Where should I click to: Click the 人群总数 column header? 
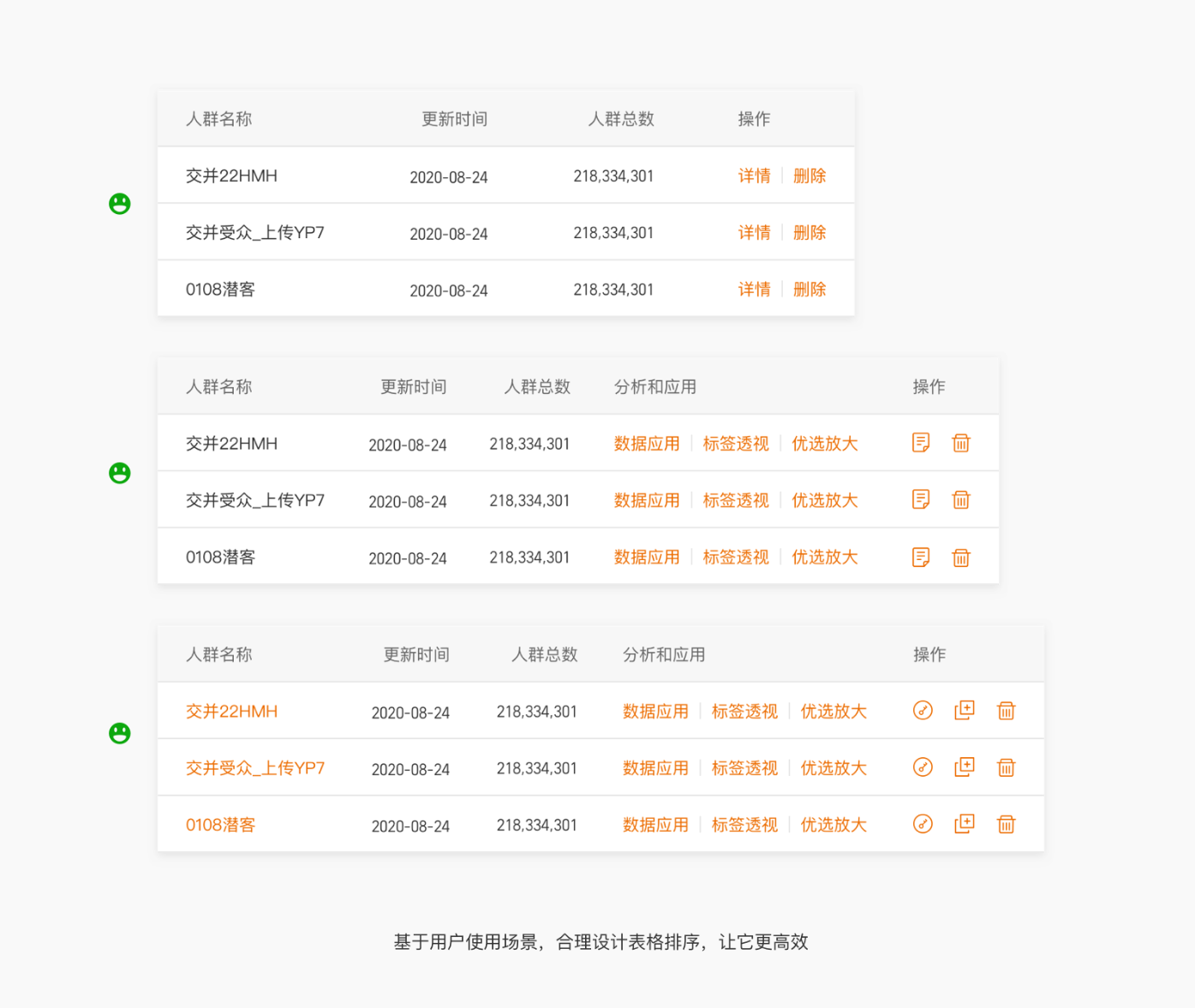621,119
